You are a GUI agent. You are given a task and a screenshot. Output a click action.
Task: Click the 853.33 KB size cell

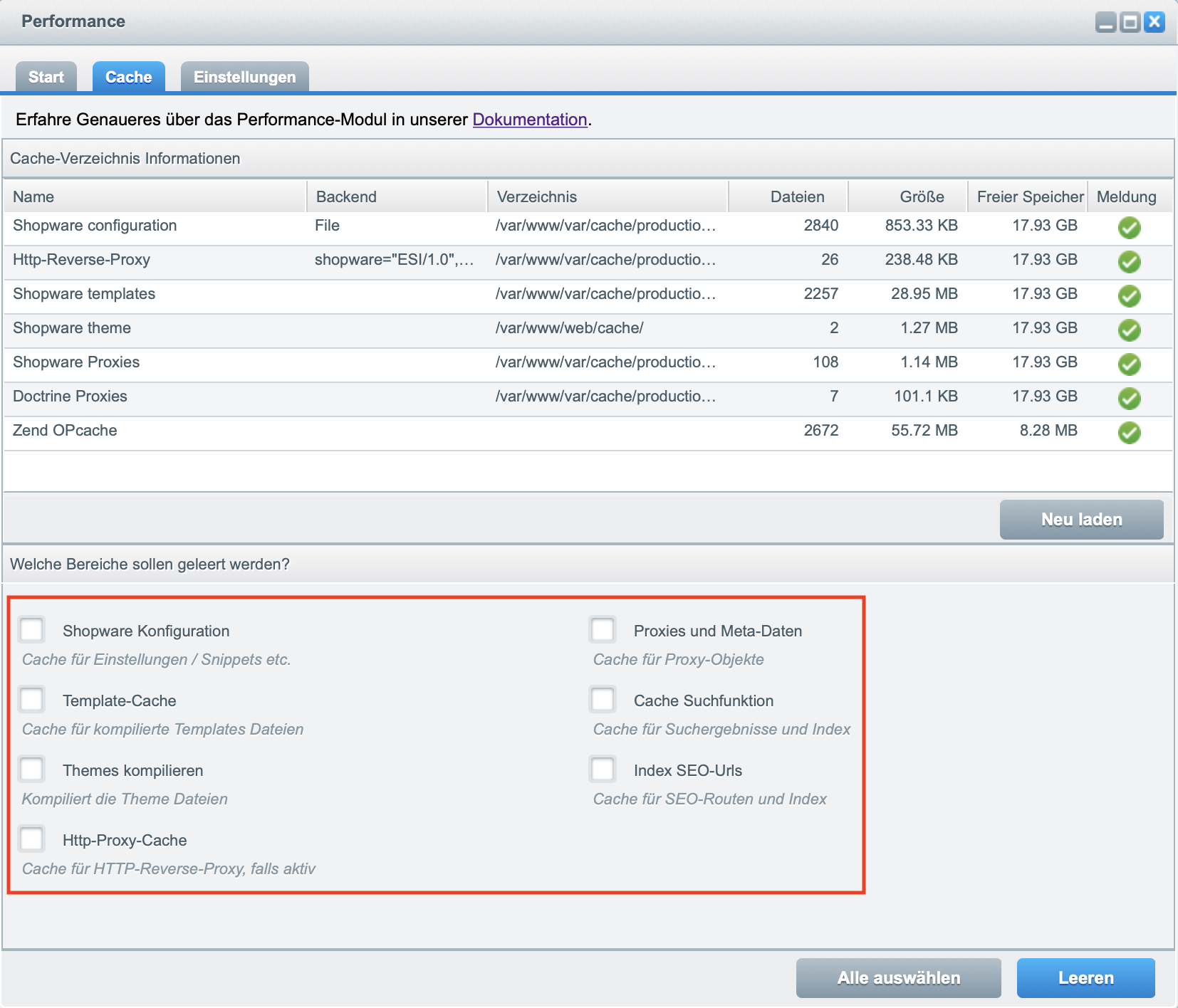[x=921, y=226]
